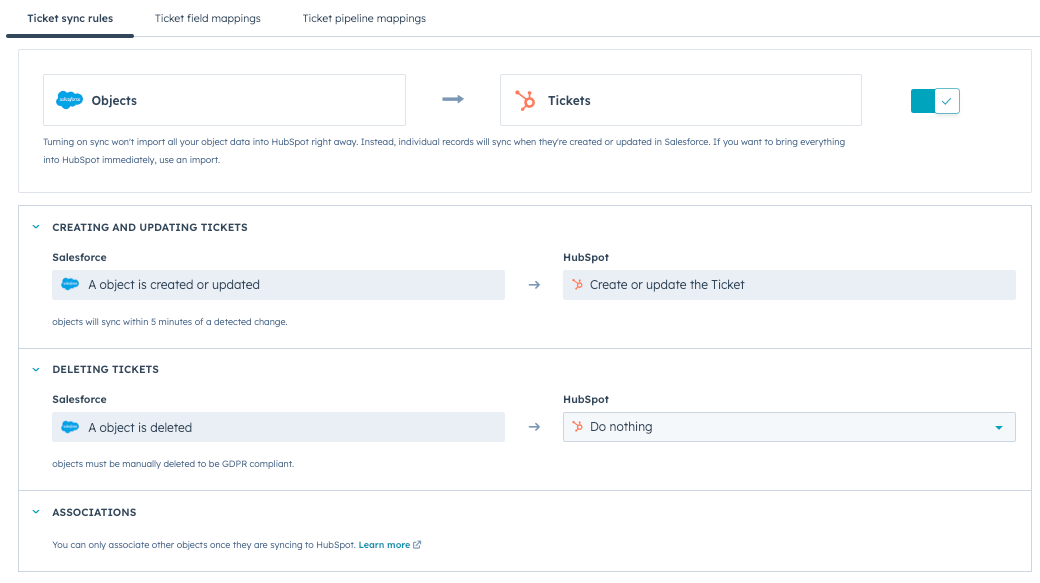The width and height of the screenshot is (1040, 583).
Task: Click the arrow icon between Objects and Tickets
Action: coord(453,99)
